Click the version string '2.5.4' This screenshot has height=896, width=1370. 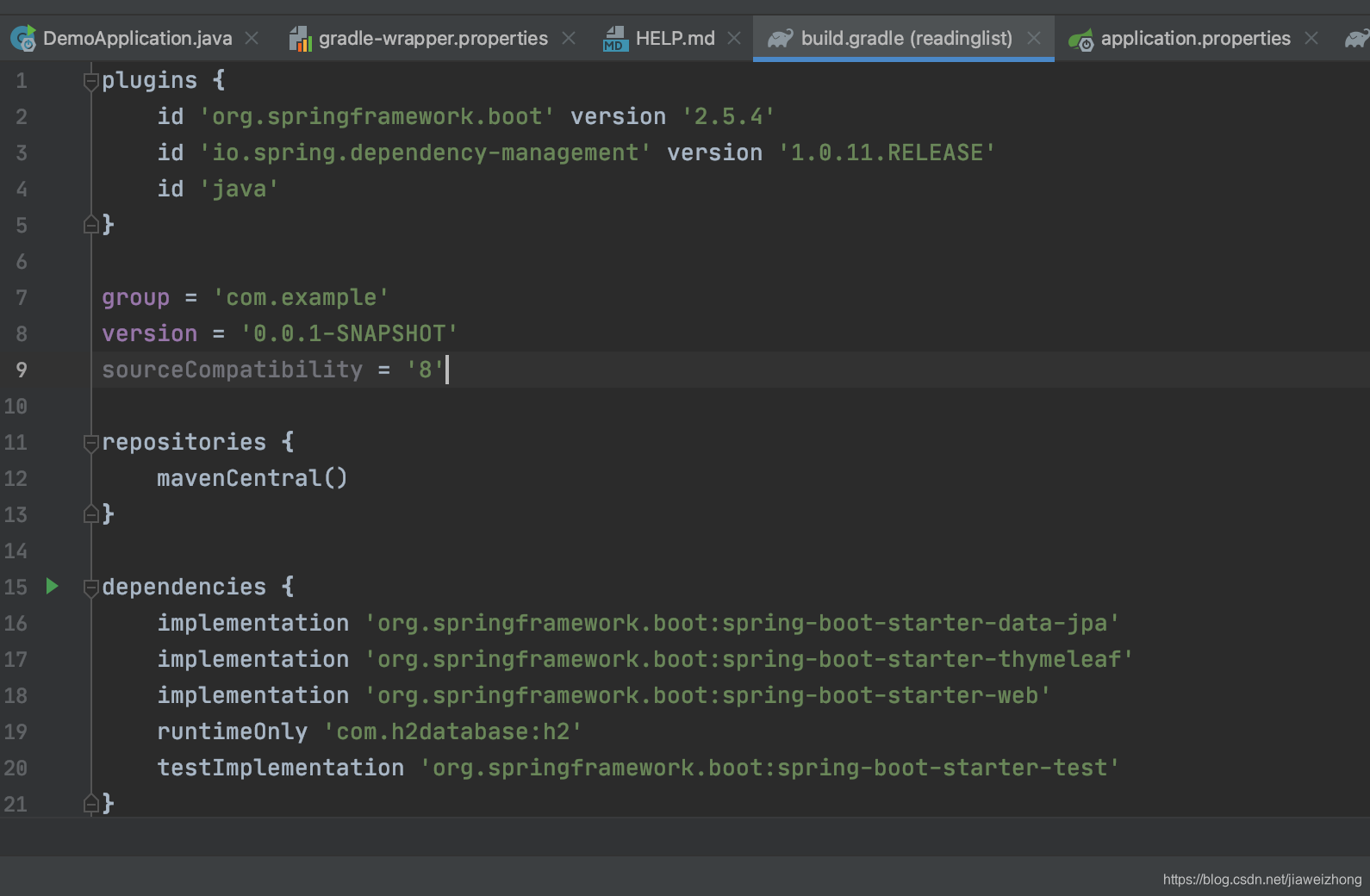(x=729, y=116)
